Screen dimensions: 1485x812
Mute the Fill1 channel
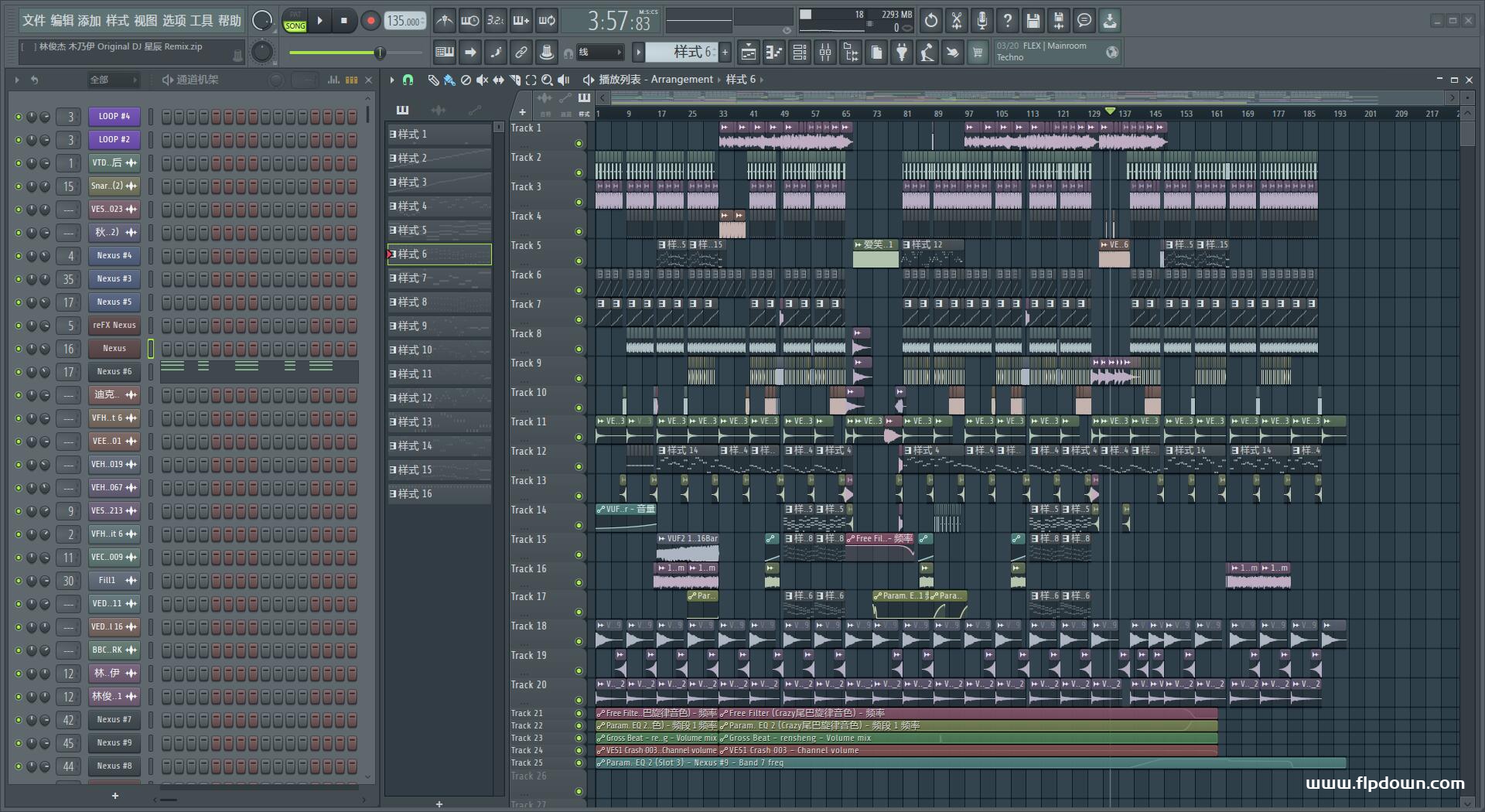pyautogui.click(x=19, y=581)
